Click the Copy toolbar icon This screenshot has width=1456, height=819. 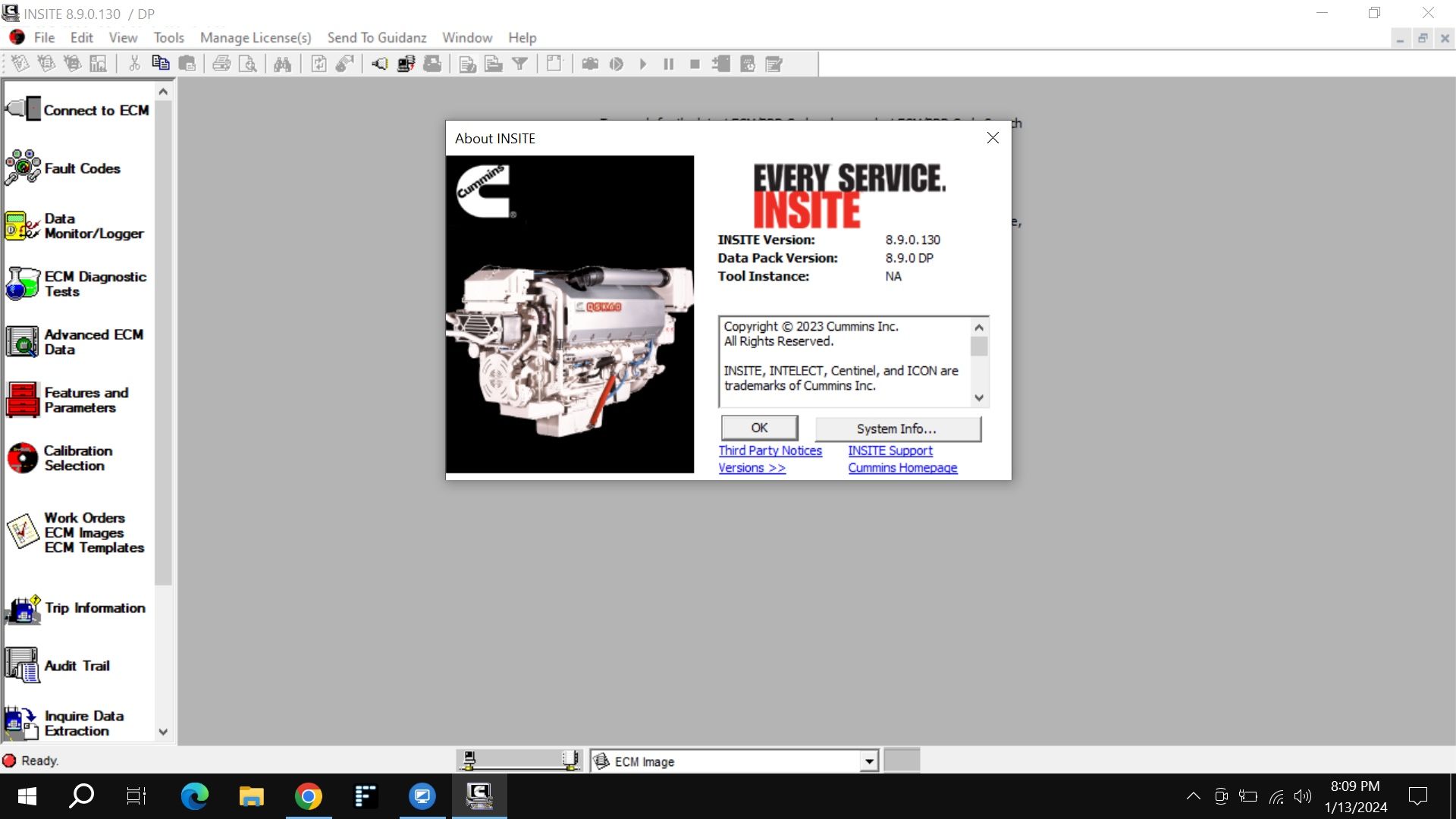coord(161,64)
